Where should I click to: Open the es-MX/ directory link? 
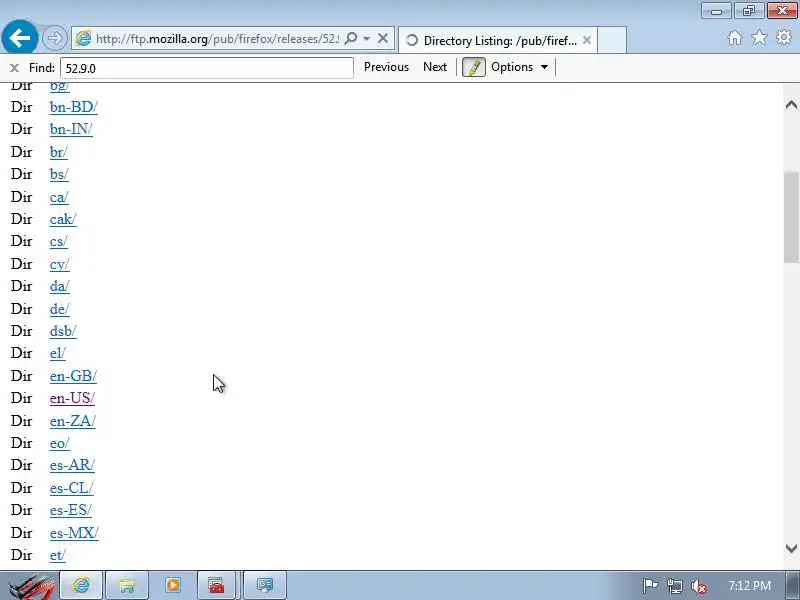[x=74, y=533]
